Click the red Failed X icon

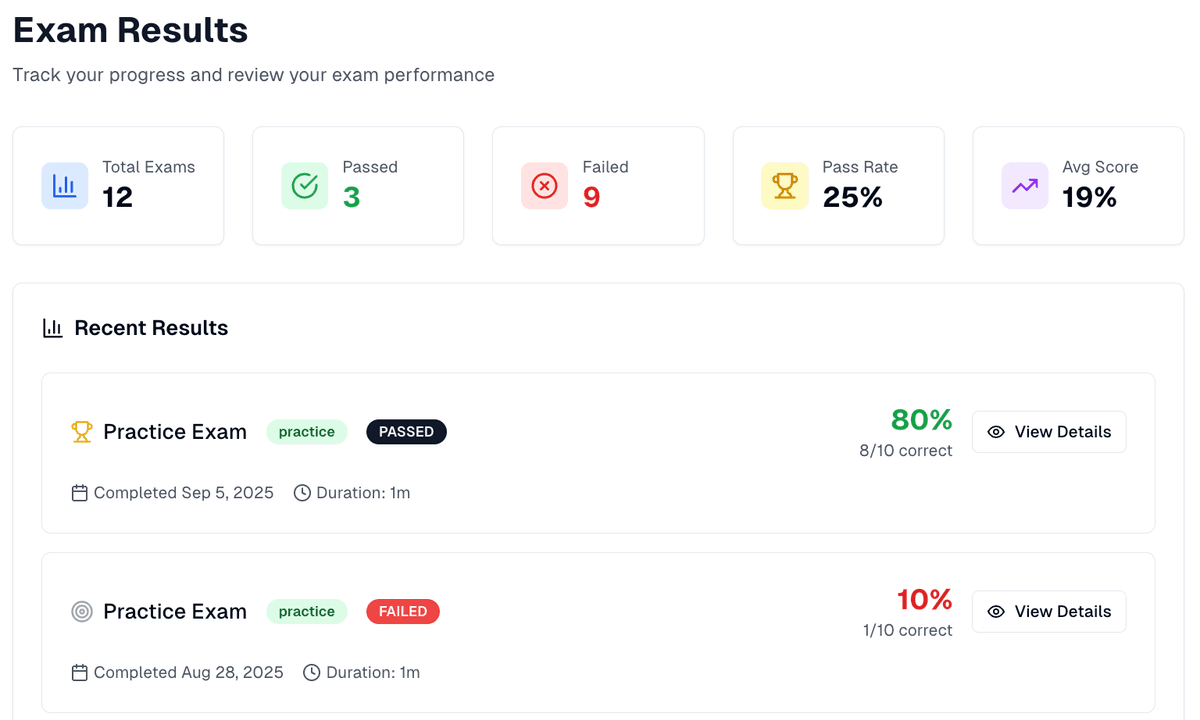click(545, 186)
